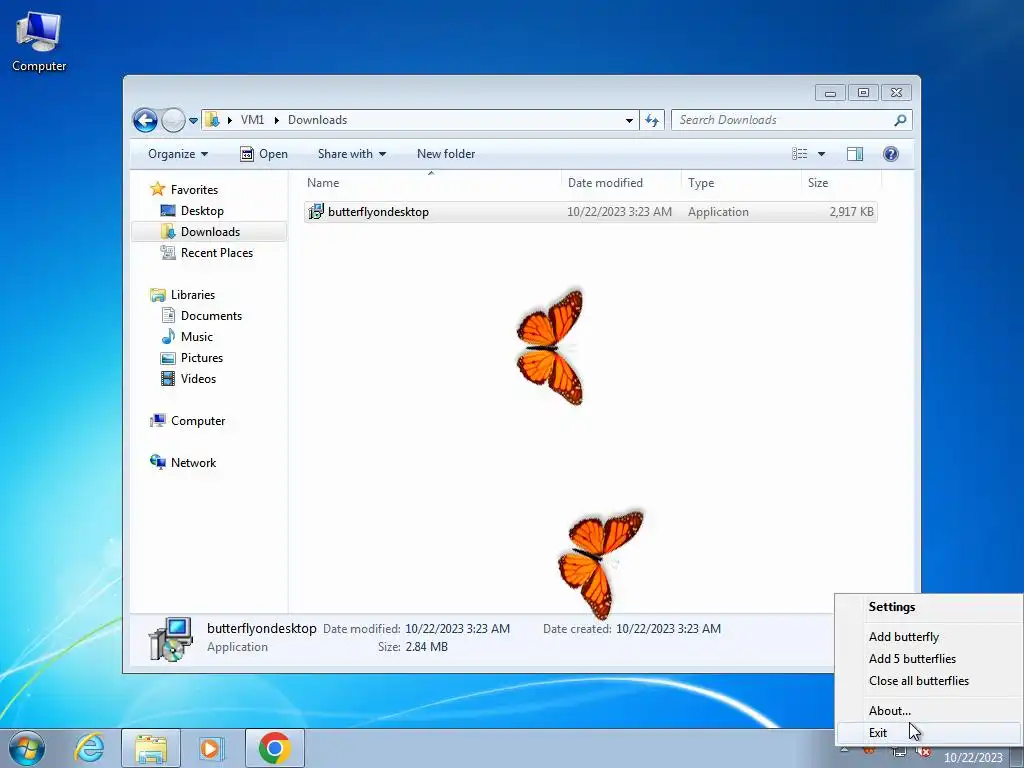This screenshot has height=768, width=1024.
Task: Select Favorites in the navigation pane
Action: 194,190
